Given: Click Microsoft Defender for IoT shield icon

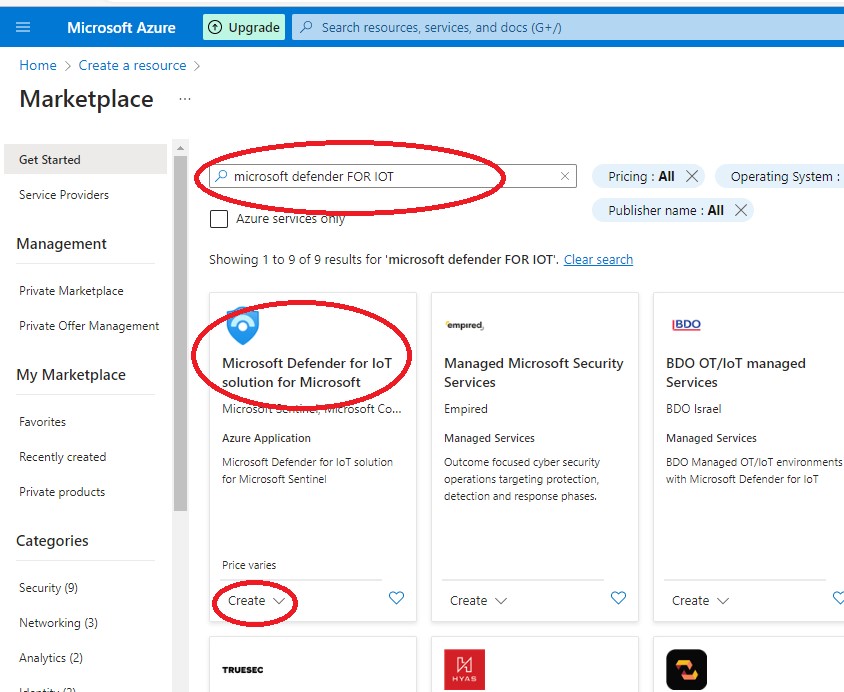Looking at the screenshot, I should 243,325.
